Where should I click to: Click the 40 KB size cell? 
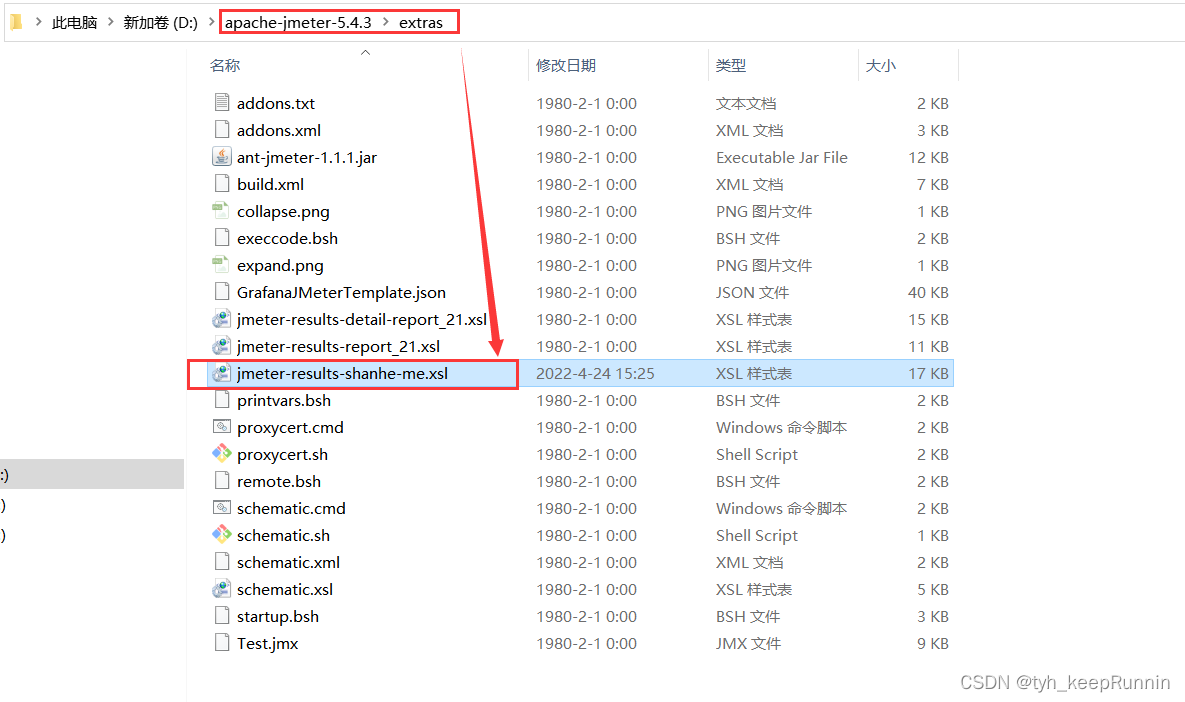tap(928, 292)
